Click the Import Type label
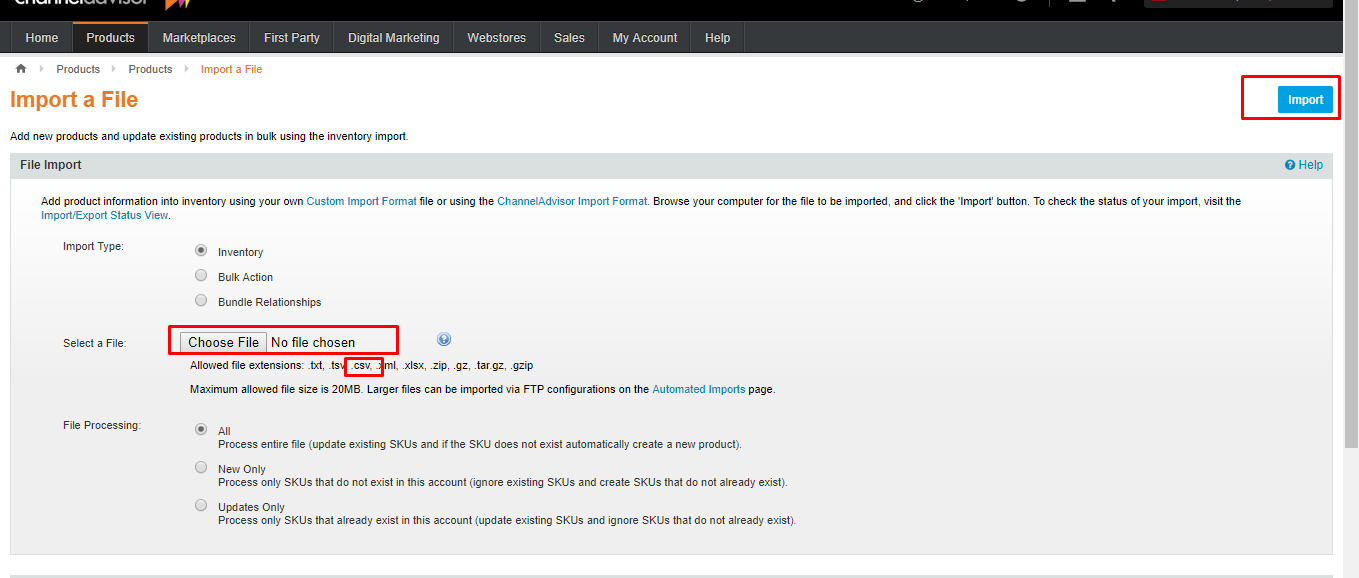Screen dimensions: 1359x578 click(93, 246)
